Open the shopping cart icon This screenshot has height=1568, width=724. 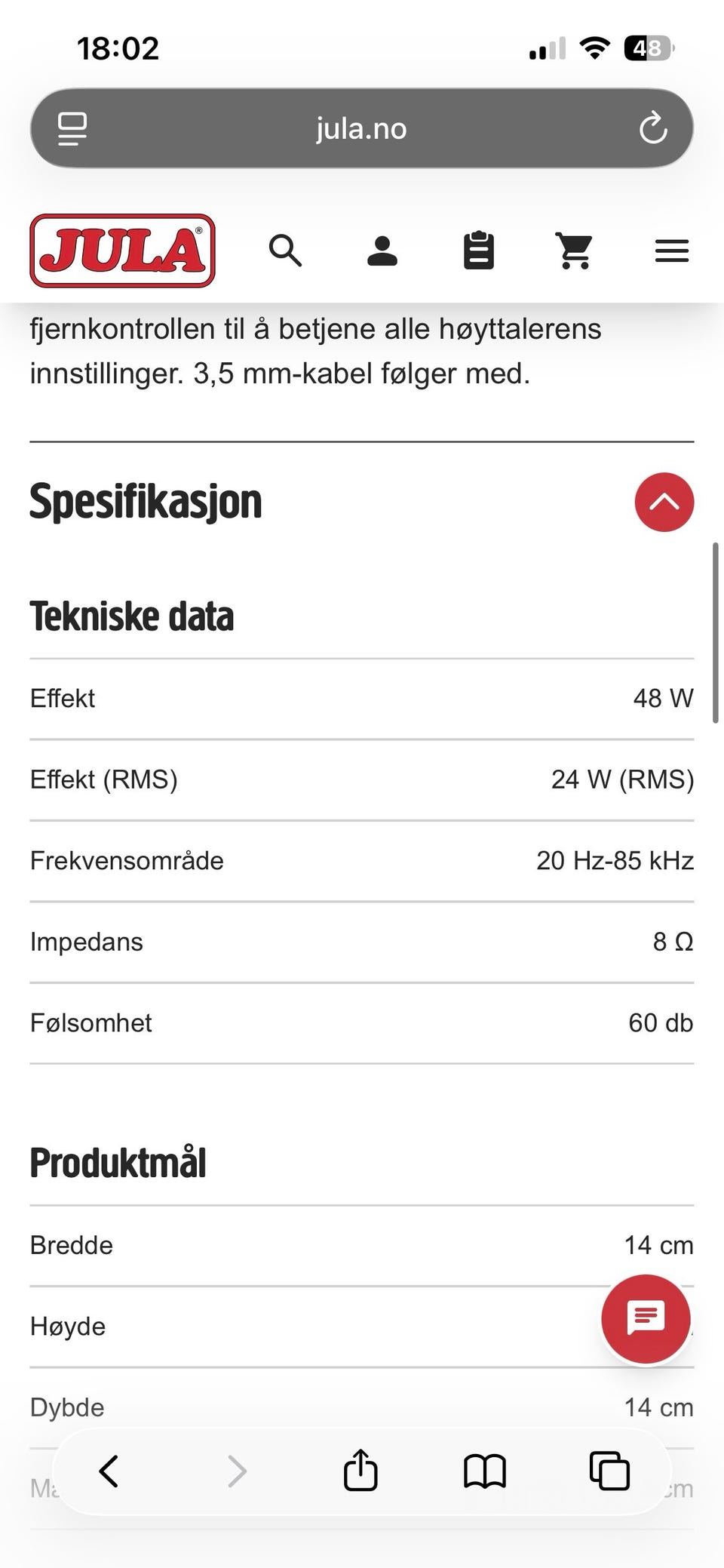pyautogui.click(x=575, y=251)
